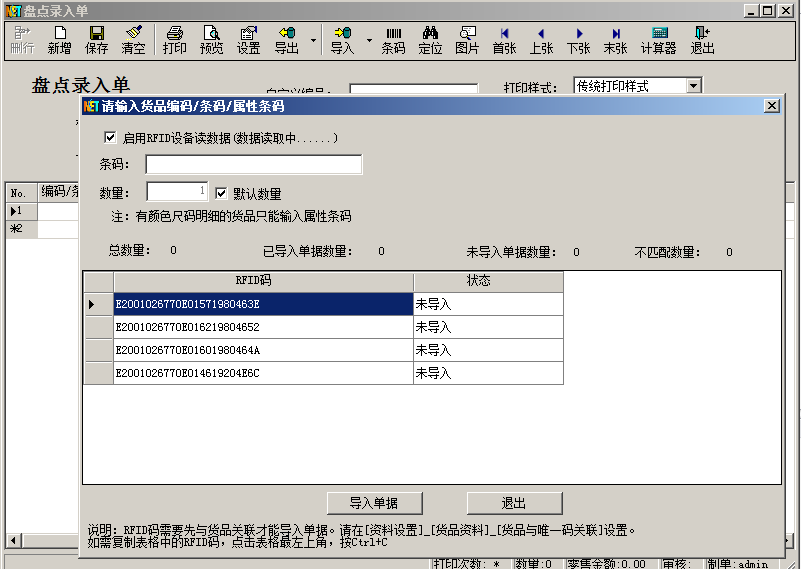Image resolution: width=801 pixels, height=569 pixels.
Task: Click the 条码 barcode input field
Action: coord(254,164)
